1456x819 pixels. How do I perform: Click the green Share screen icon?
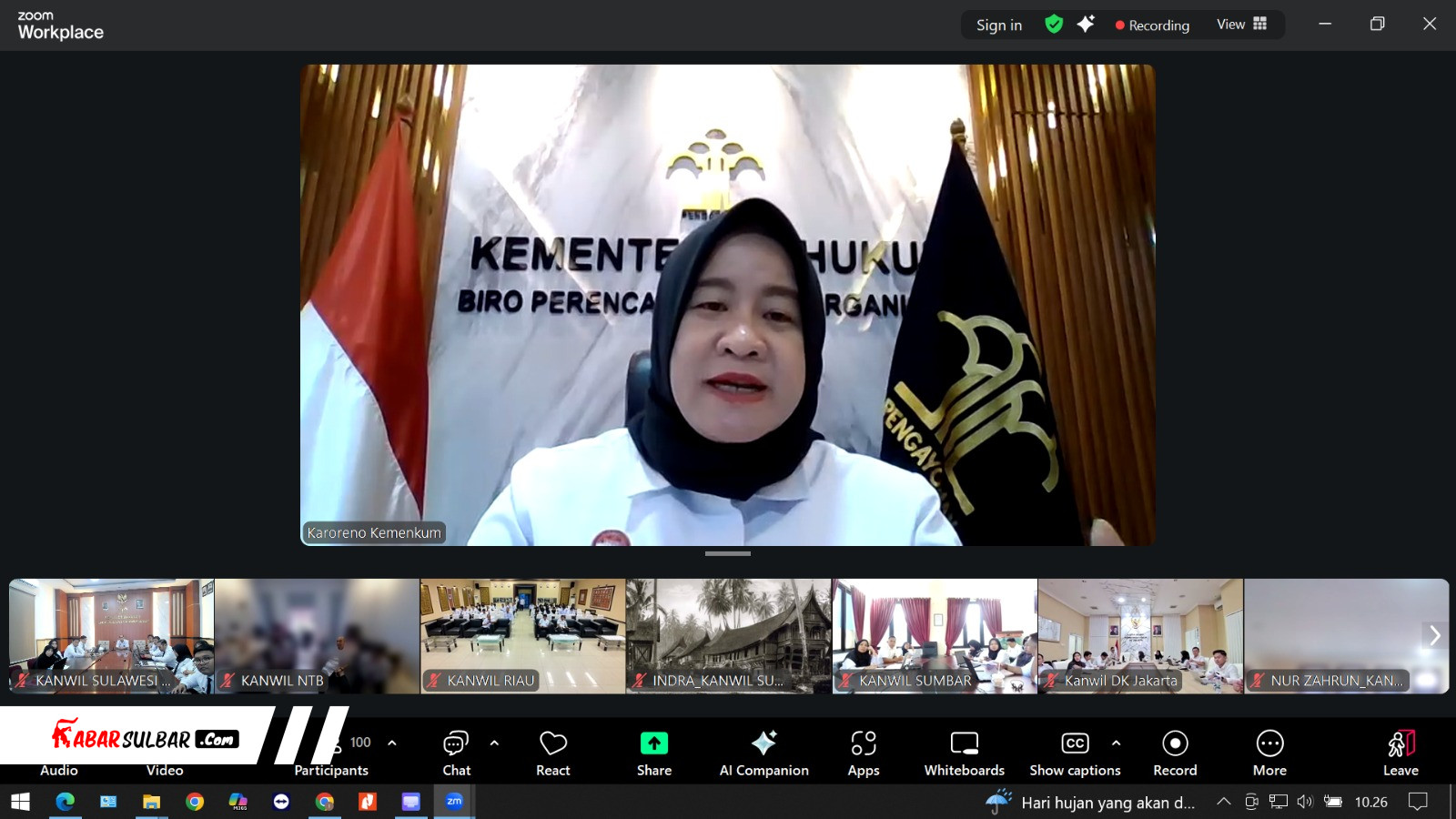653,743
